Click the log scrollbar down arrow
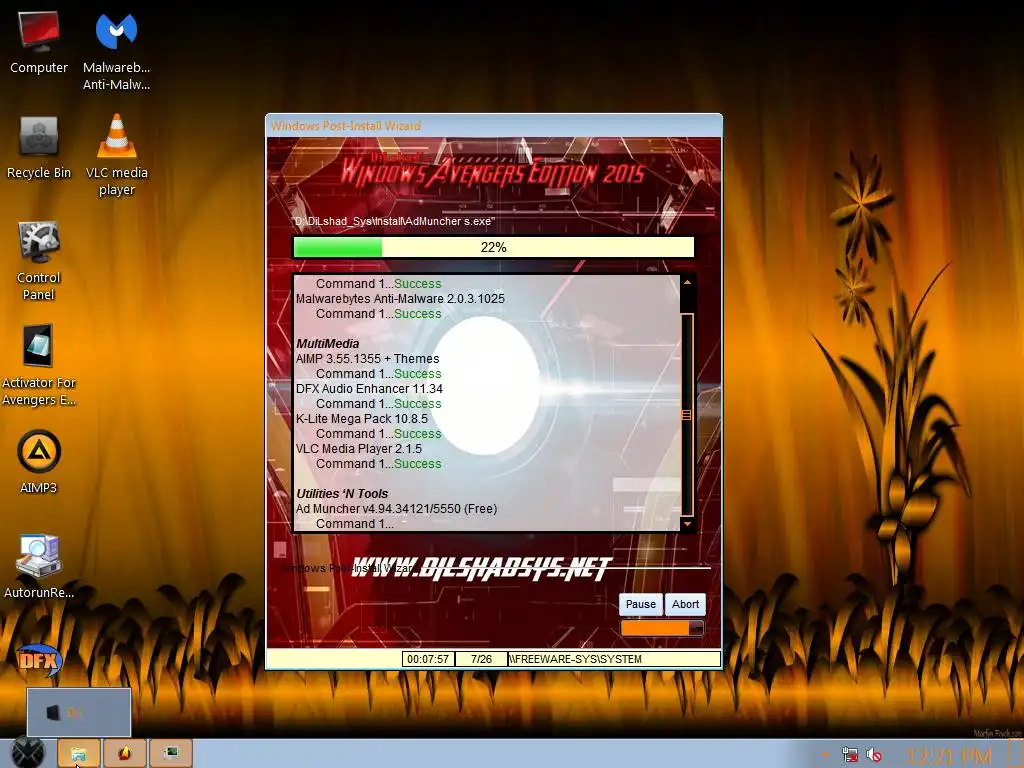Screen dimensions: 1024x768 point(687,524)
